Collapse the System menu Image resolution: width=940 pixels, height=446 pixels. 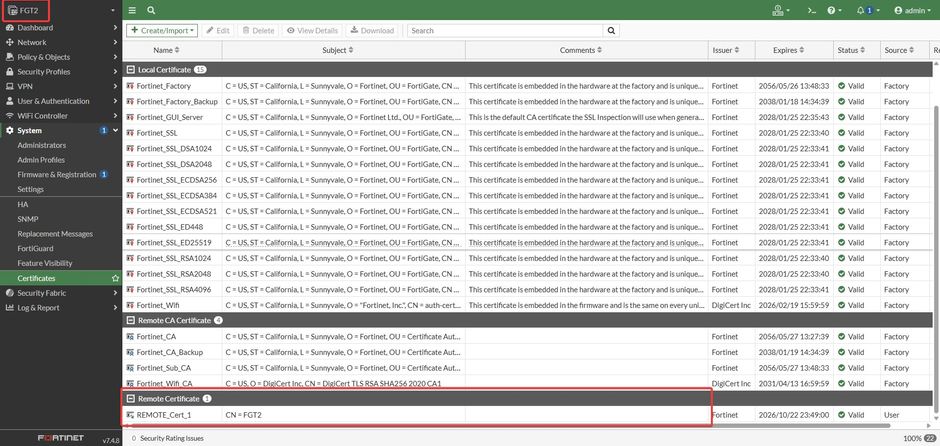tap(61, 131)
